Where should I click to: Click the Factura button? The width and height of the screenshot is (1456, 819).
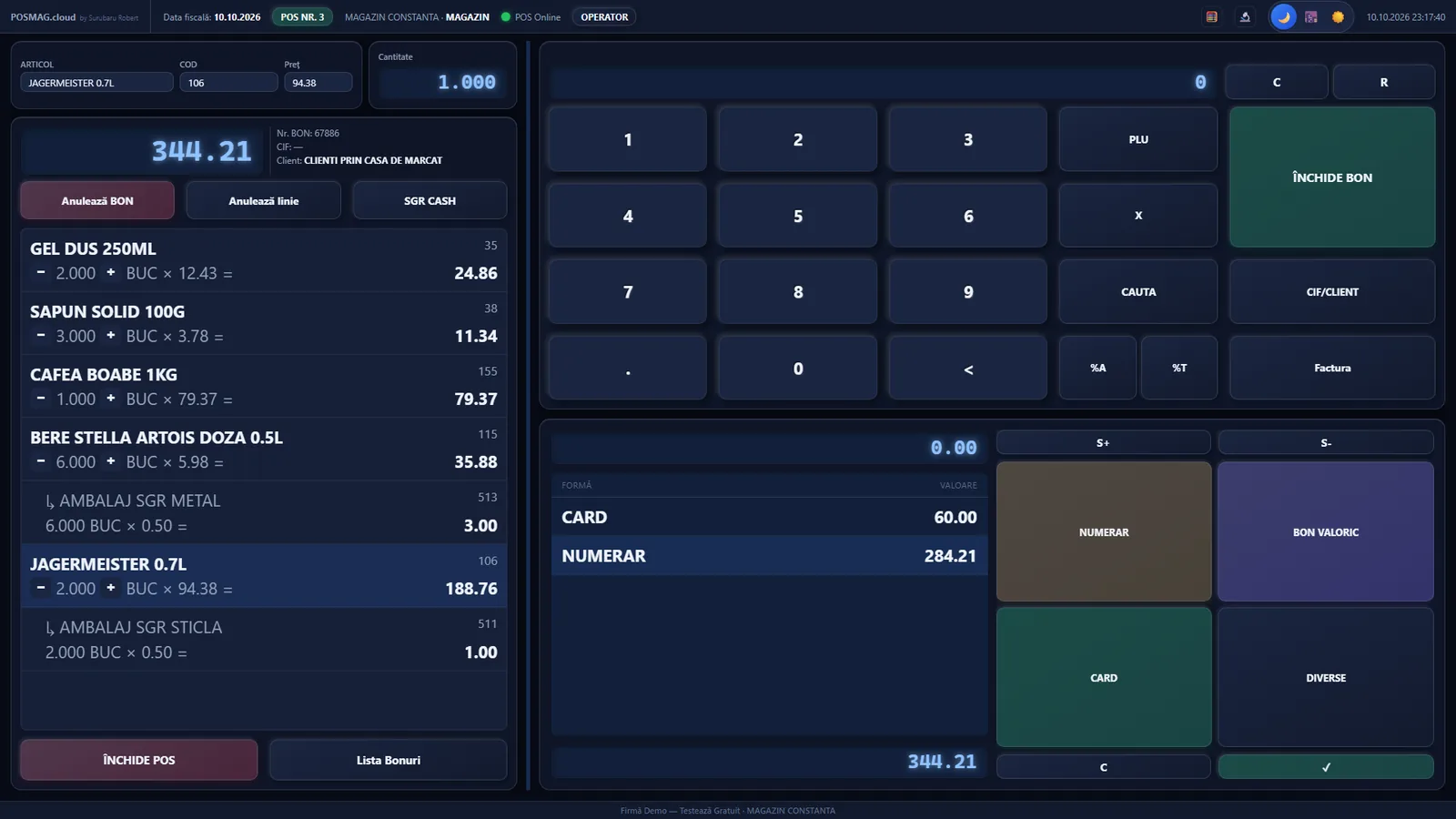[1332, 368]
